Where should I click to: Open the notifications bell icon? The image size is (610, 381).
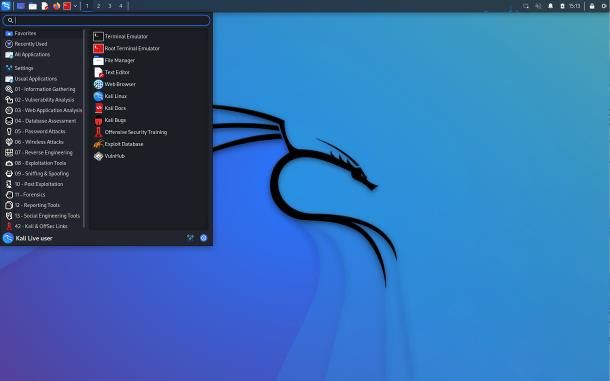pyautogui.click(x=550, y=6)
